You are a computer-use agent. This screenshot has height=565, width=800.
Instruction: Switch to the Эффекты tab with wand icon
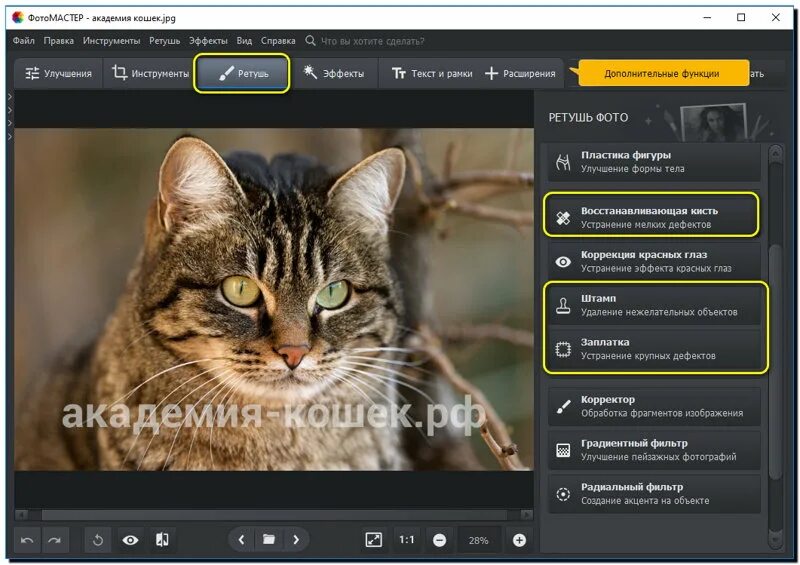pyautogui.click(x=335, y=73)
